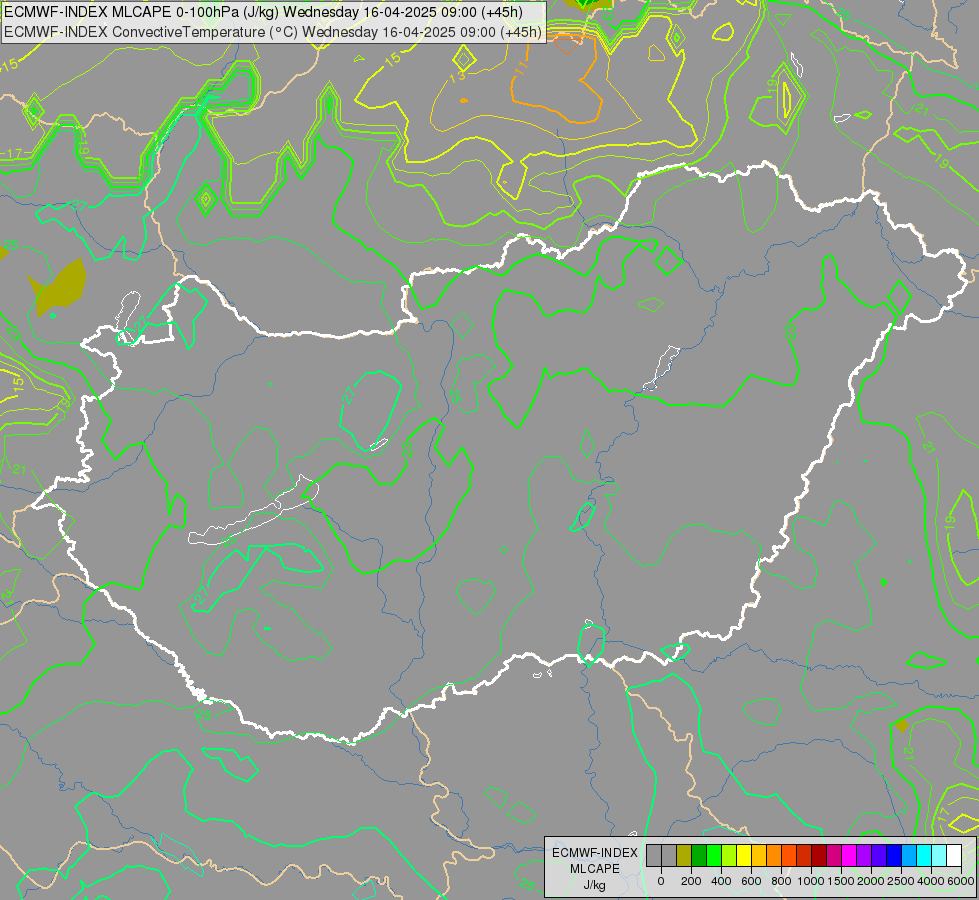Select the lime yellow-green legend swatch
979x900 pixels.
tap(729, 856)
